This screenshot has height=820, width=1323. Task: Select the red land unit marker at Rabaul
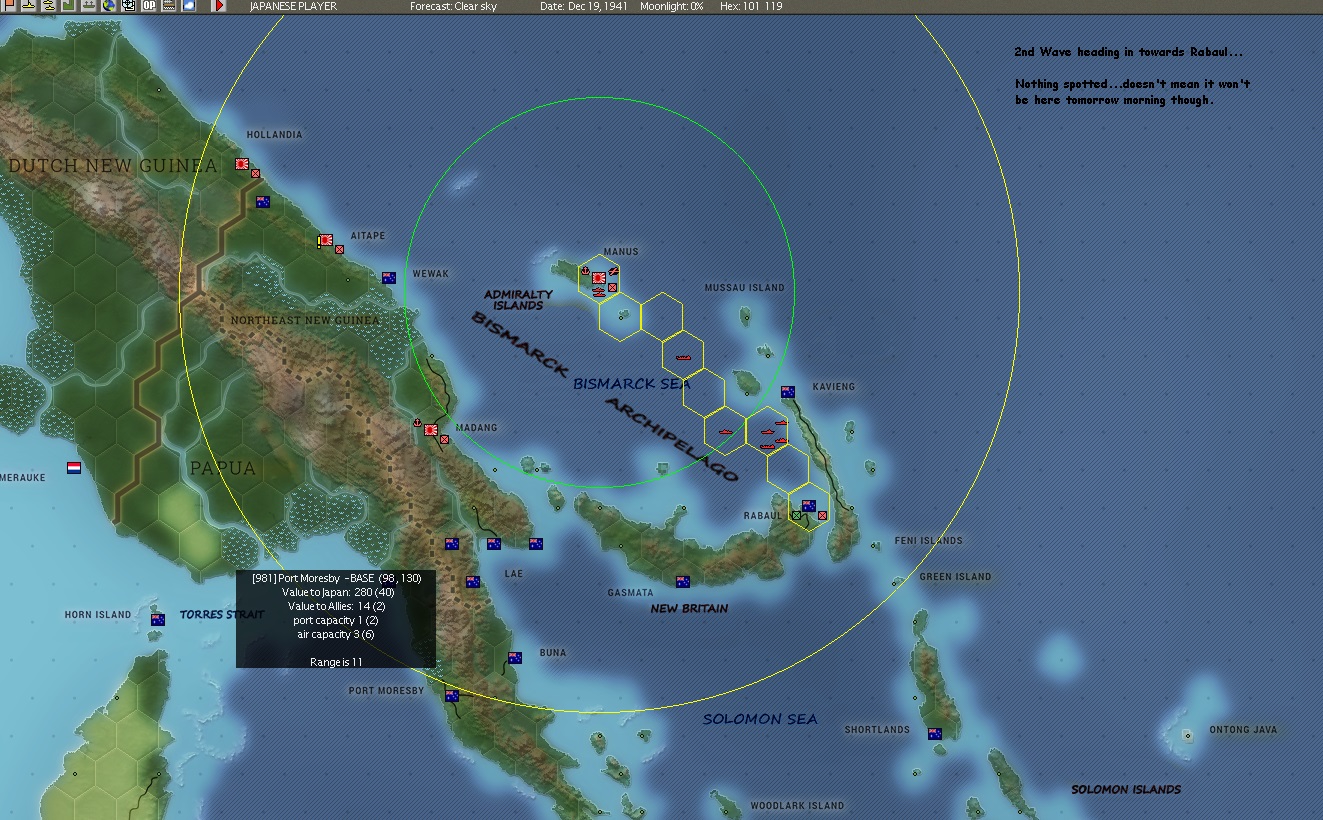click(x=822, y=515)
